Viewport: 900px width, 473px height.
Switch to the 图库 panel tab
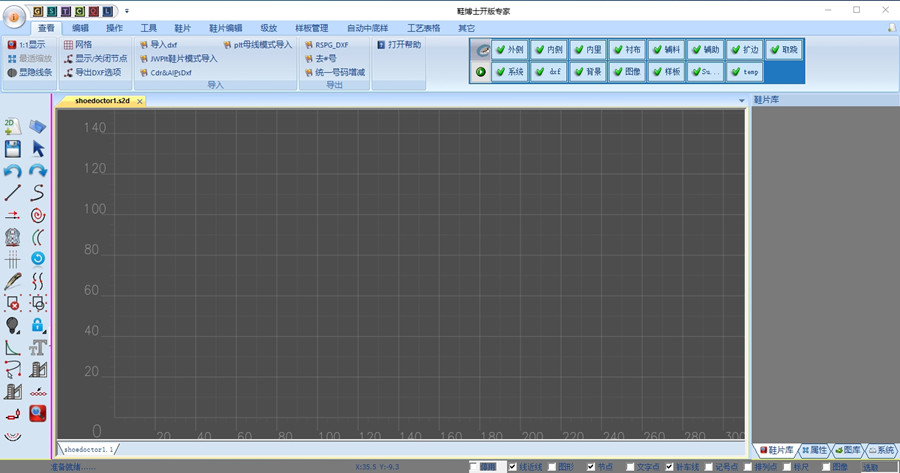click(x=848, y=450)
